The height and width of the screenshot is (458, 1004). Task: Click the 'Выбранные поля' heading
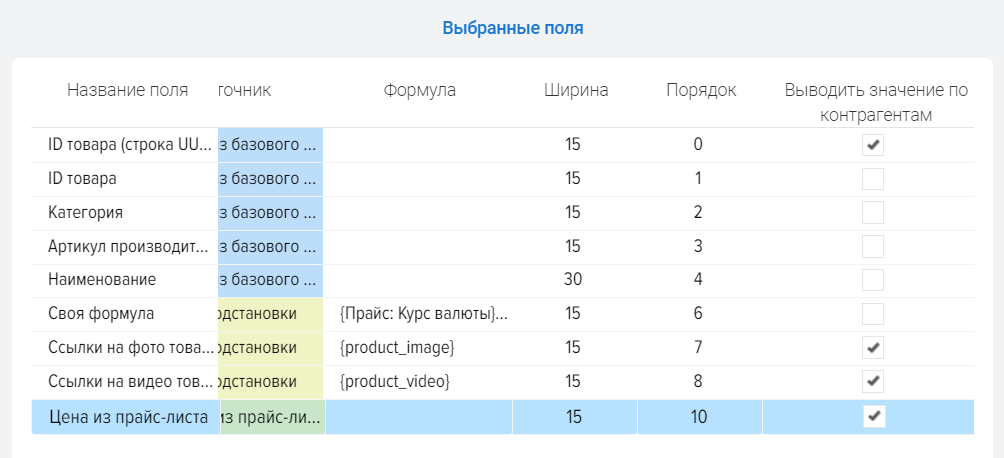(513, 28)
